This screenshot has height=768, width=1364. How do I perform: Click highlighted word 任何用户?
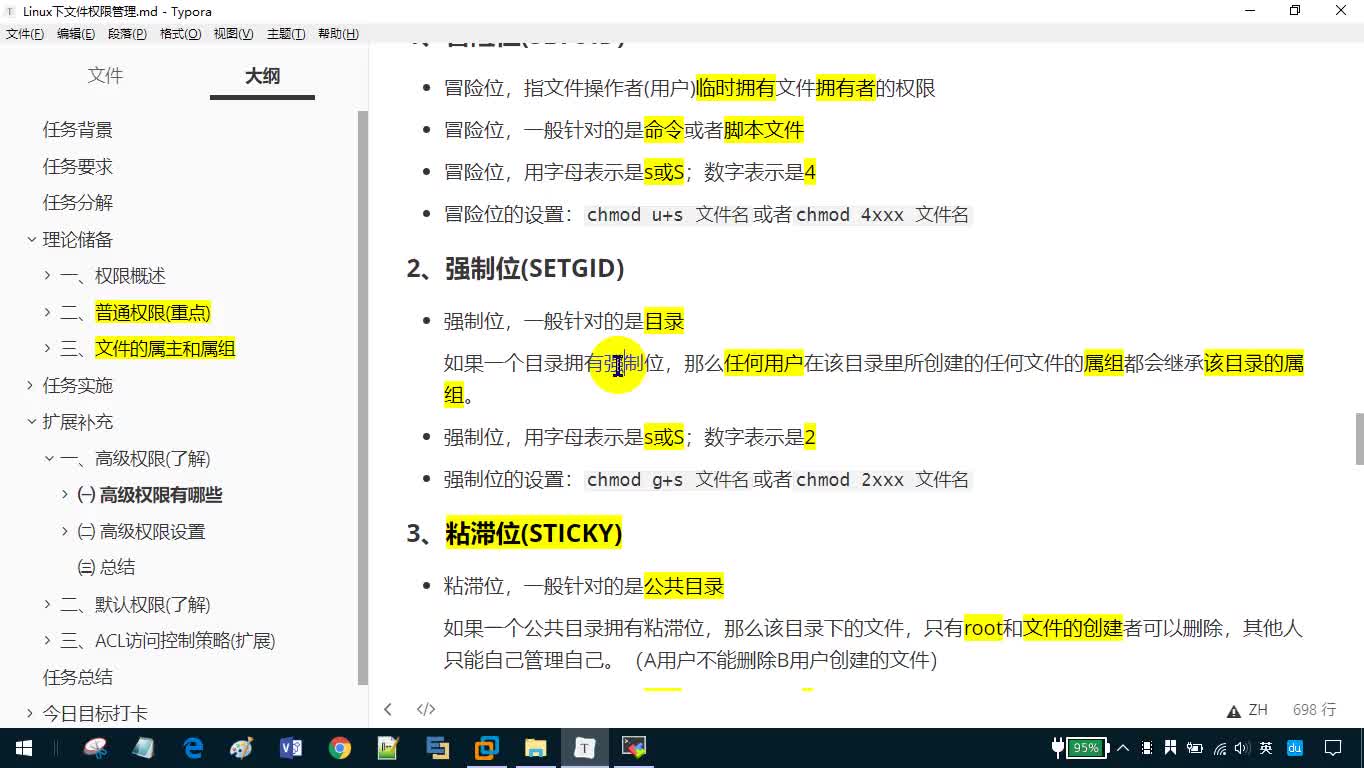coord(764,363)
